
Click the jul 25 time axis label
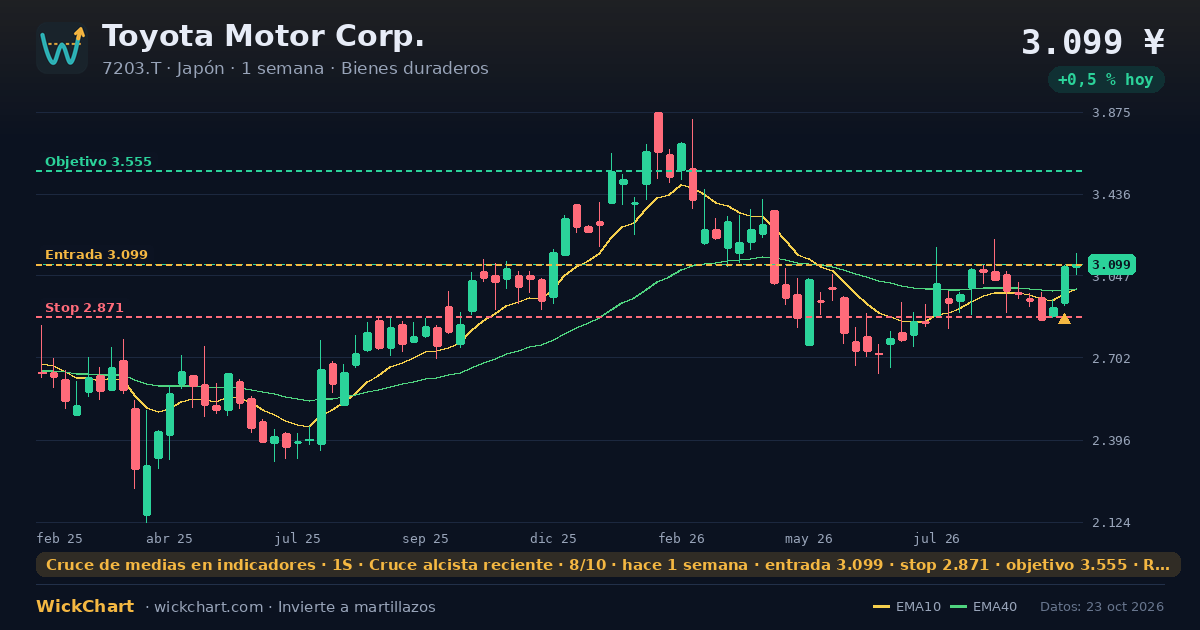click(x=297, y=538)
